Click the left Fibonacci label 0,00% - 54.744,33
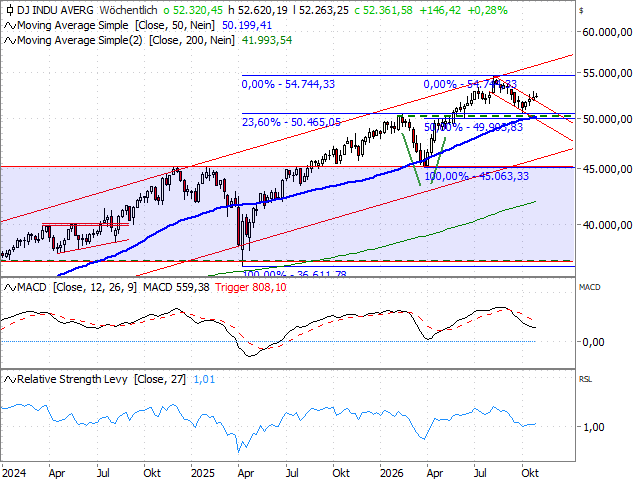640x480 pixels. 288,84
